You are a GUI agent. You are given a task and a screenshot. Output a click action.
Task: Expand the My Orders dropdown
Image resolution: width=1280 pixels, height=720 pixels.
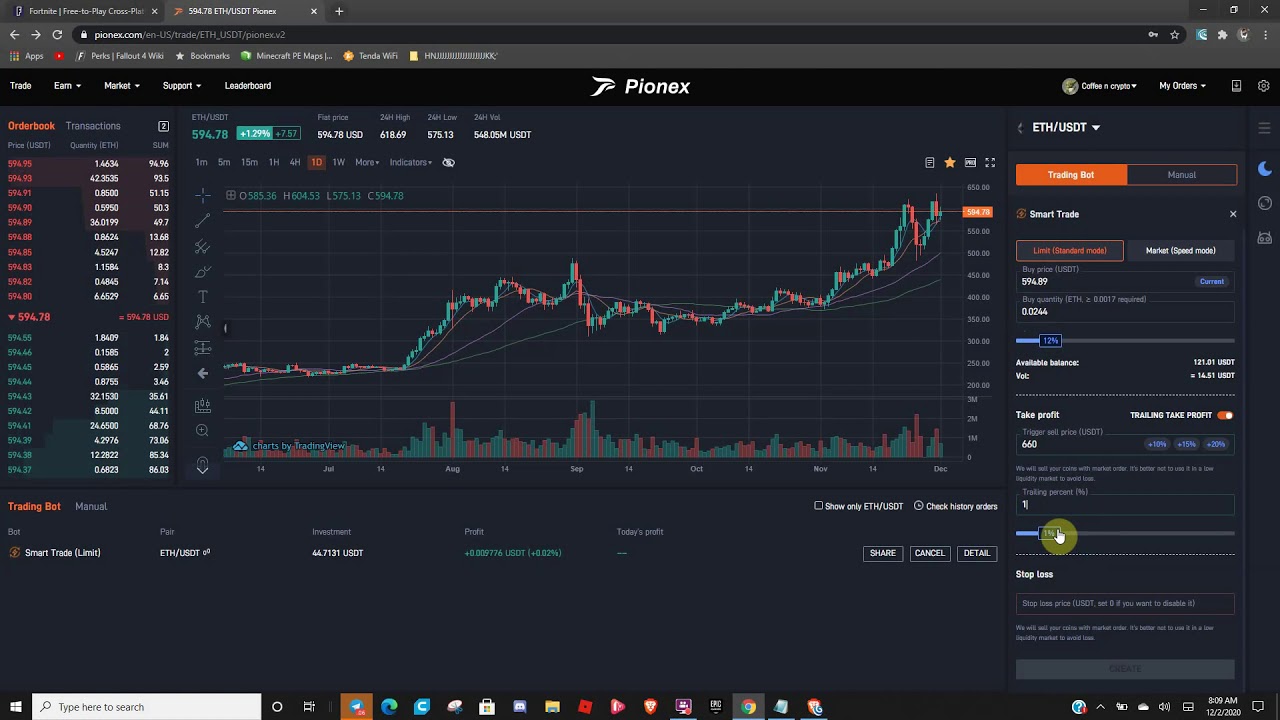1182,86
